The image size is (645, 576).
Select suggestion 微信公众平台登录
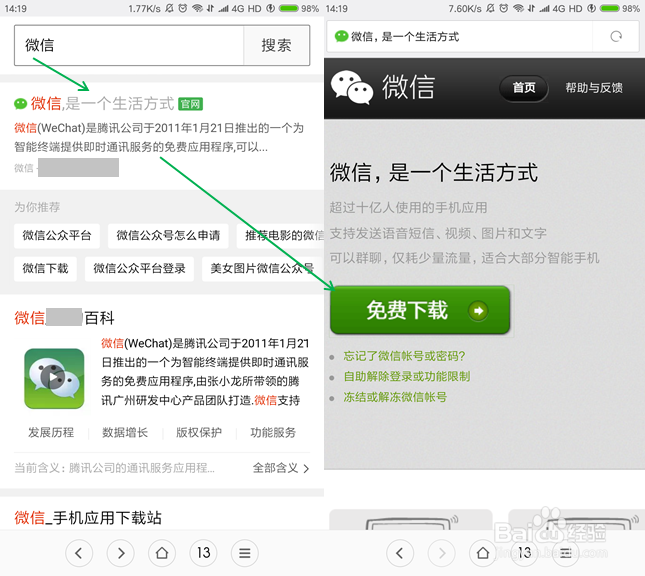pos(139,269)
